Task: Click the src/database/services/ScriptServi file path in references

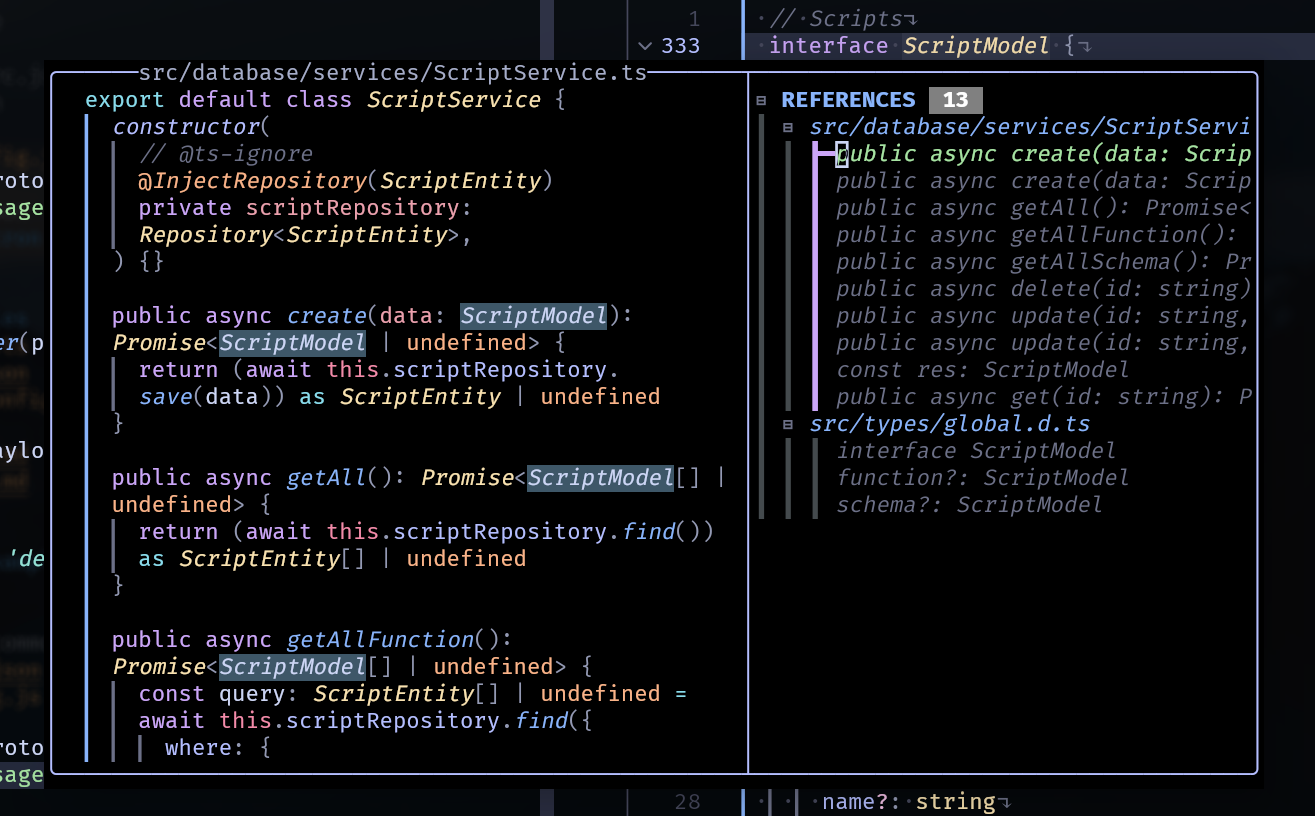Action: (1030, 127)
